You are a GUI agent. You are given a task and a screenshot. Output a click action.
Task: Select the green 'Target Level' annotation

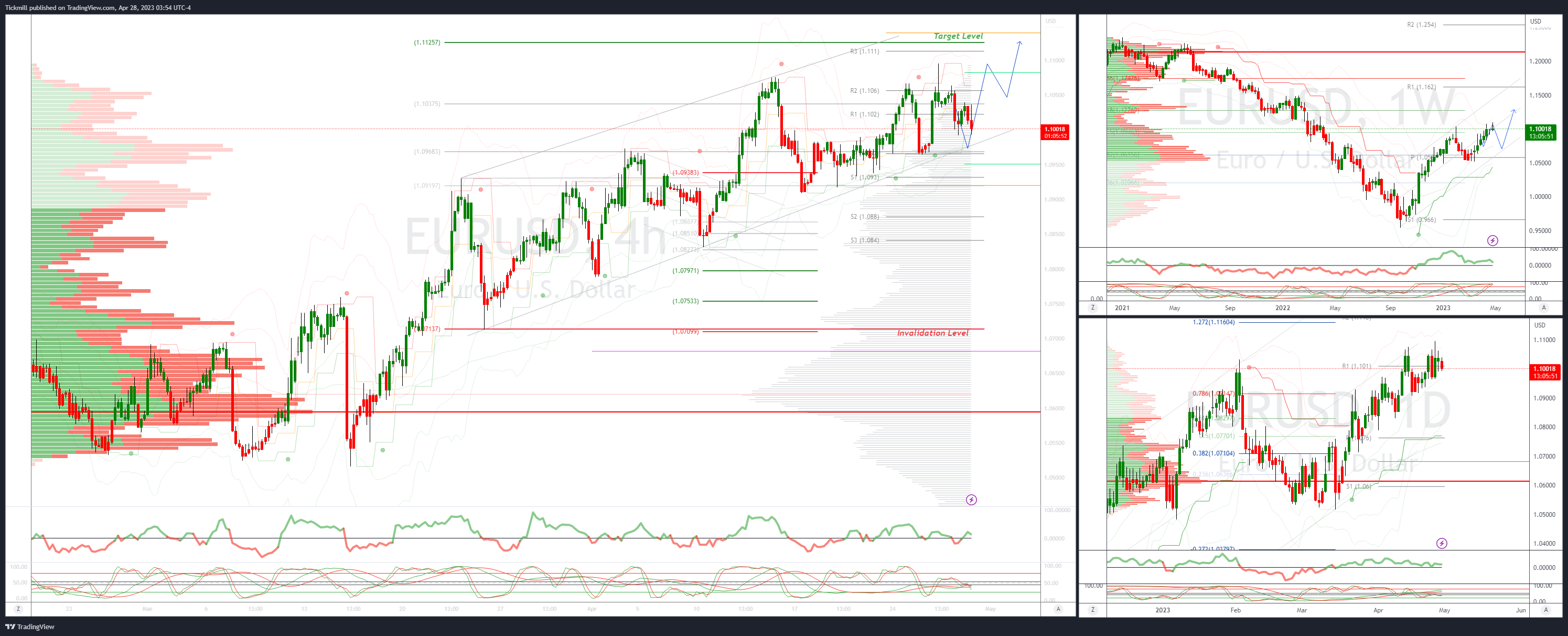click(958, 36)
